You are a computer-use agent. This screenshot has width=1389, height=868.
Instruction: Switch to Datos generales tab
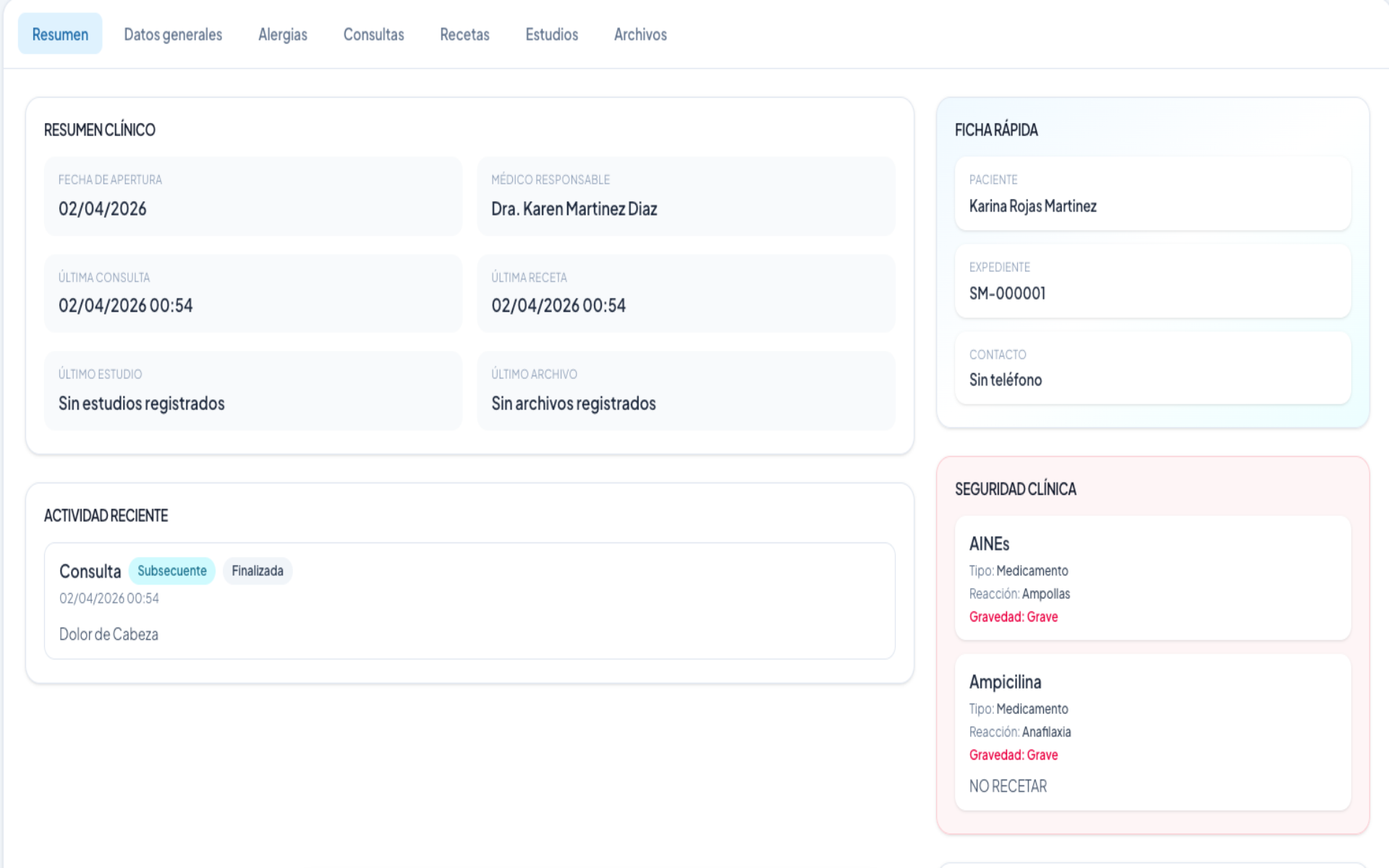173,34
